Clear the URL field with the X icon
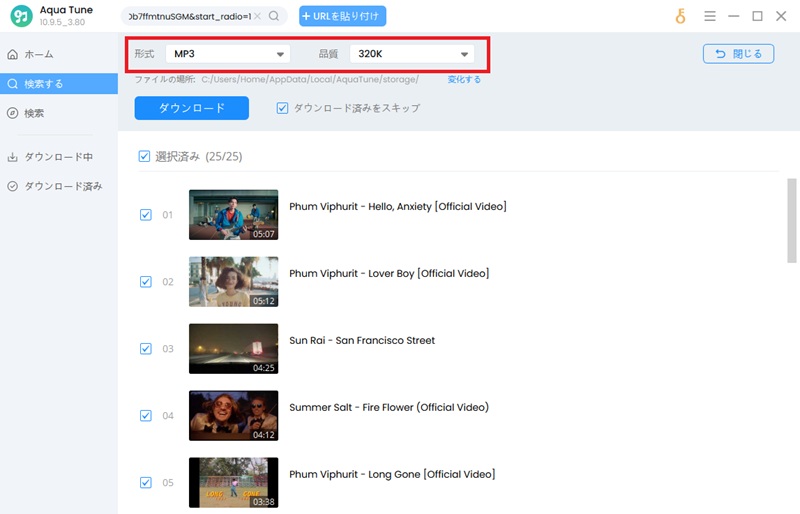 (x=258, y=16)
